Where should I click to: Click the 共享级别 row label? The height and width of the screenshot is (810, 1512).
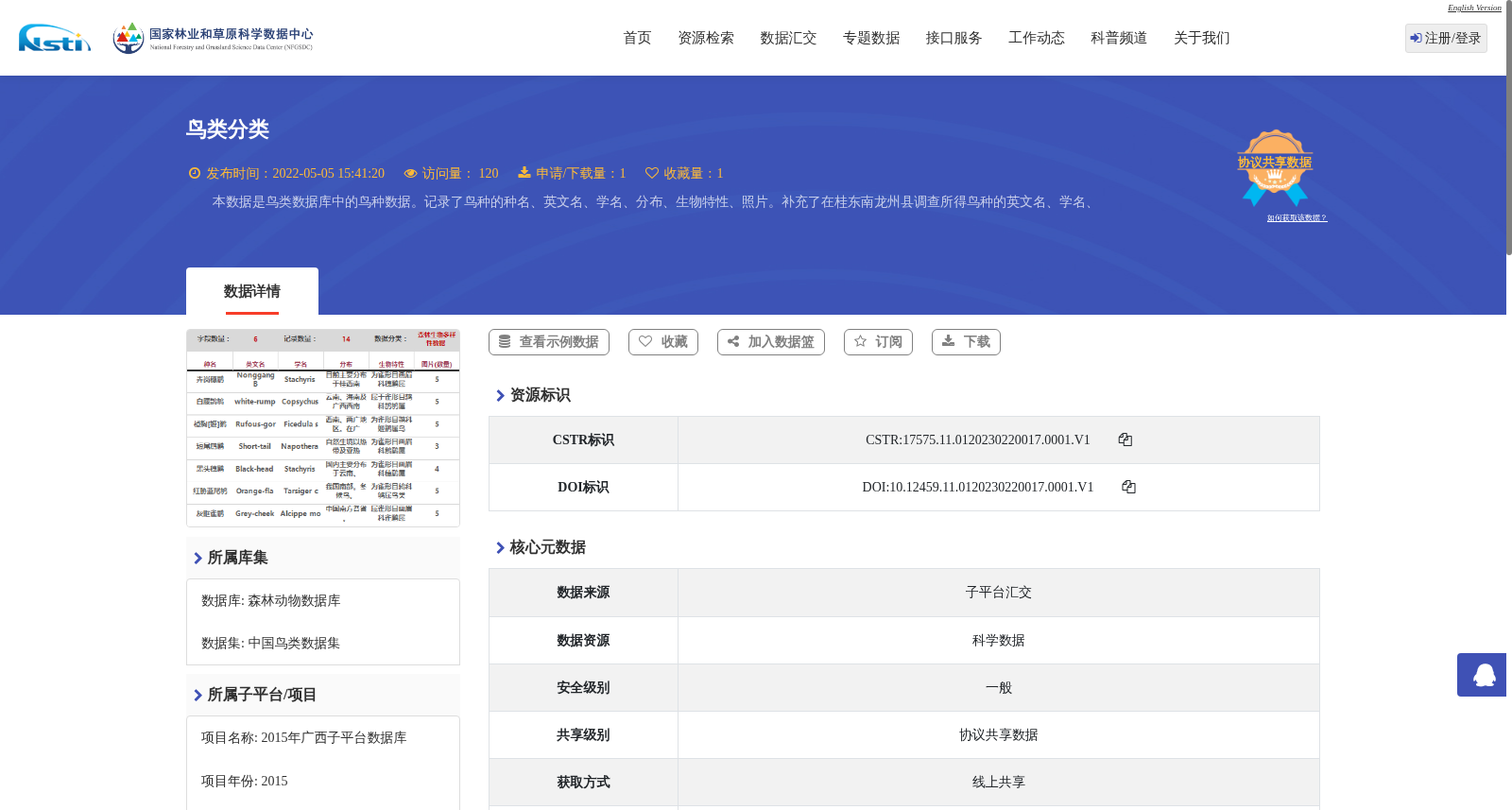point(583,735)
